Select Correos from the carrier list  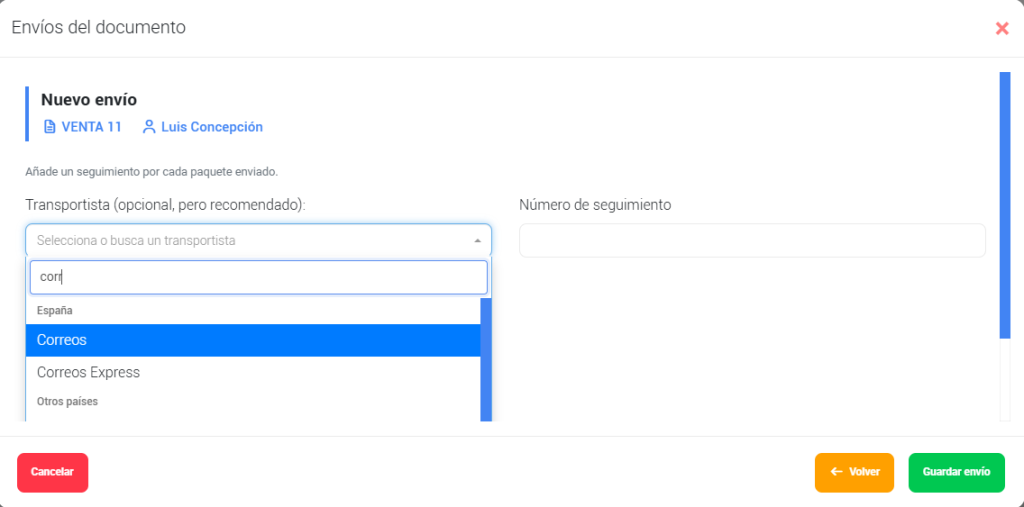click(x=253, y=340)
